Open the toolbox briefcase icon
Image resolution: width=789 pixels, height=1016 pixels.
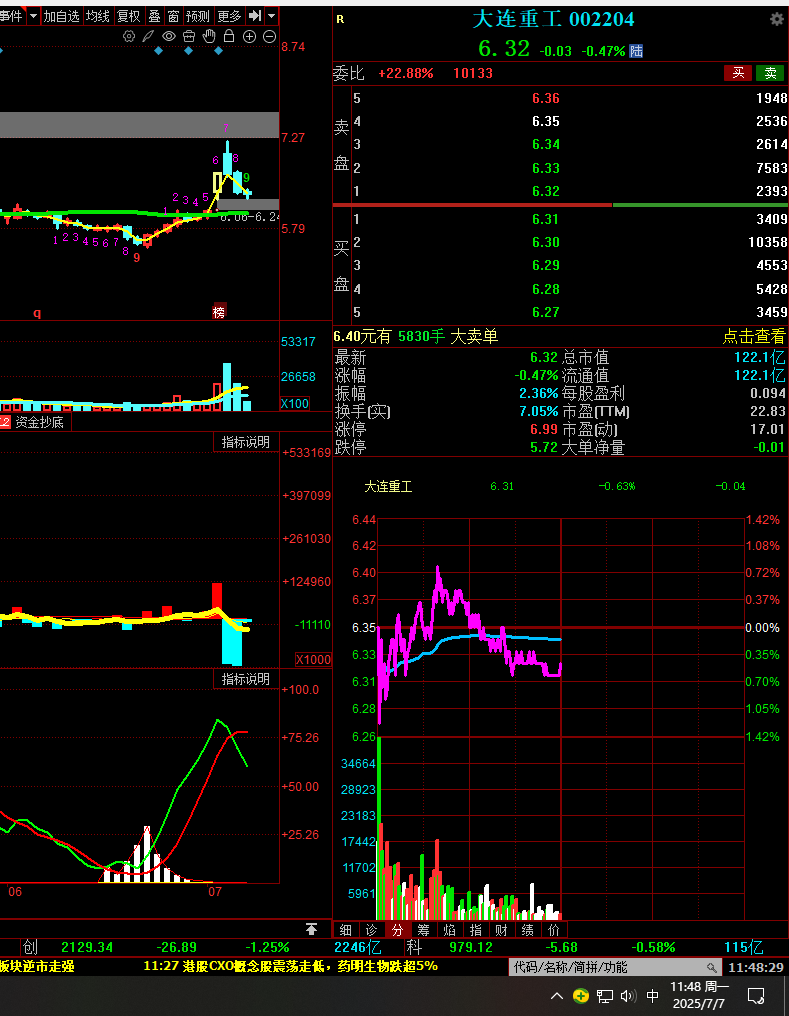(x=189, y=36)
